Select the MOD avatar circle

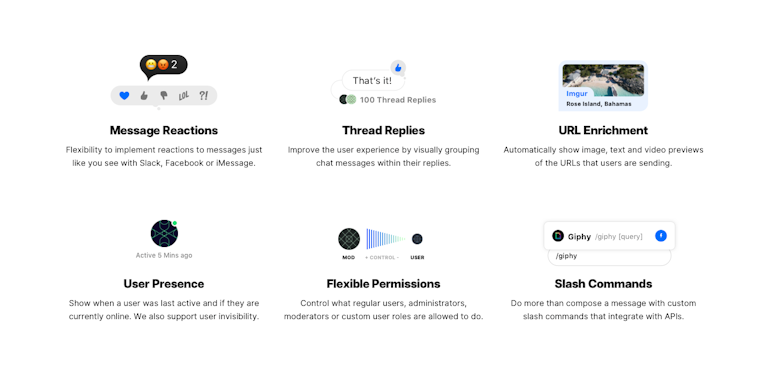click(x=349, y=239)
